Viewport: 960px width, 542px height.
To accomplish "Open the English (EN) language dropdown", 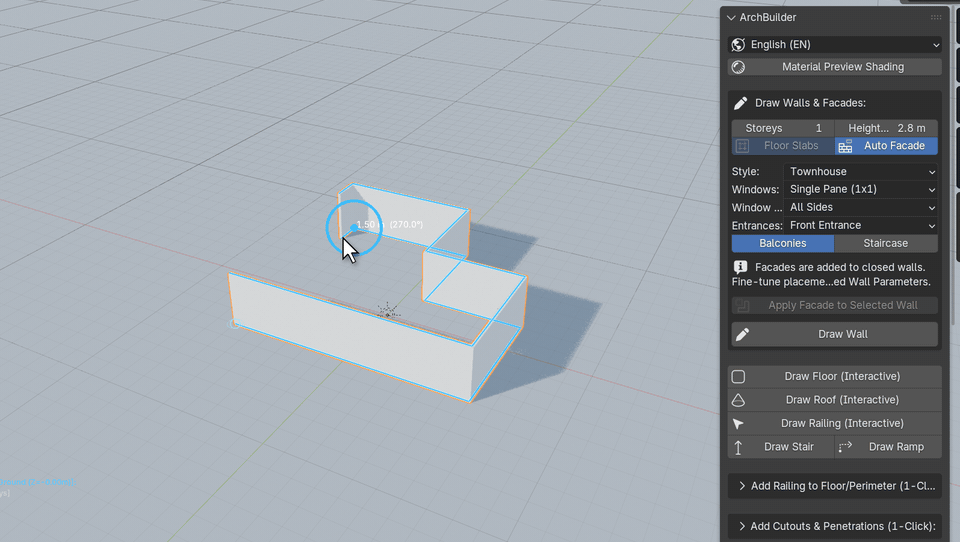I will point(834,45).
